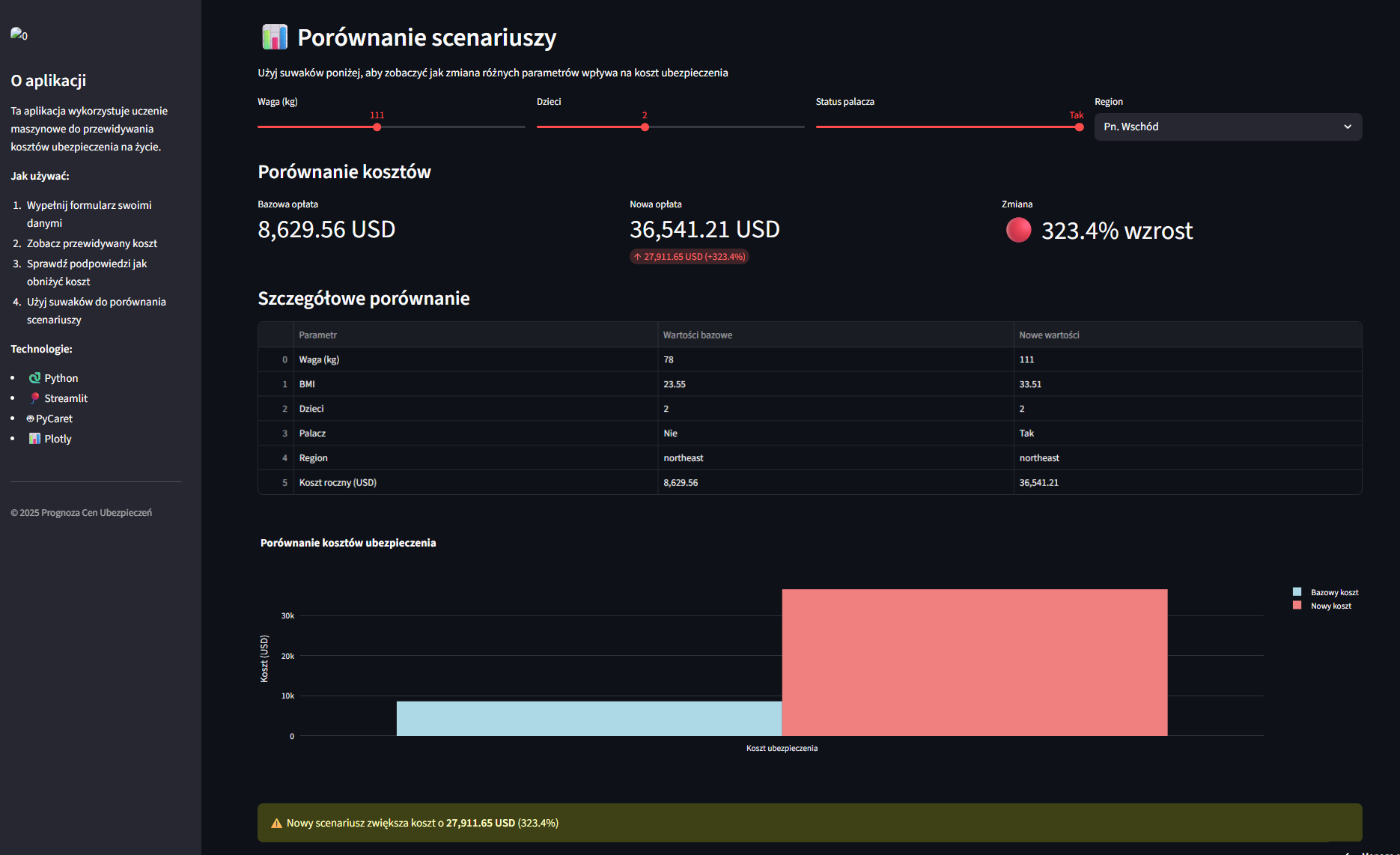Click the Python icon in the technologies list

point(34,378)
